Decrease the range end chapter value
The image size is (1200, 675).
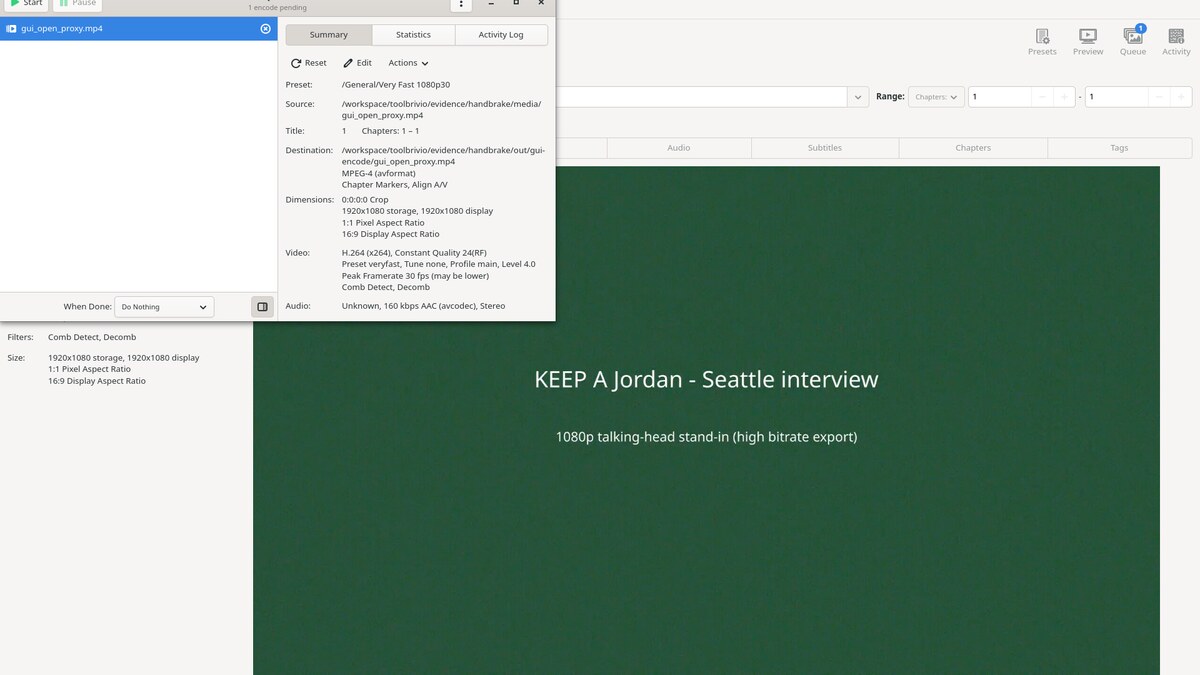pos(1159,97)
